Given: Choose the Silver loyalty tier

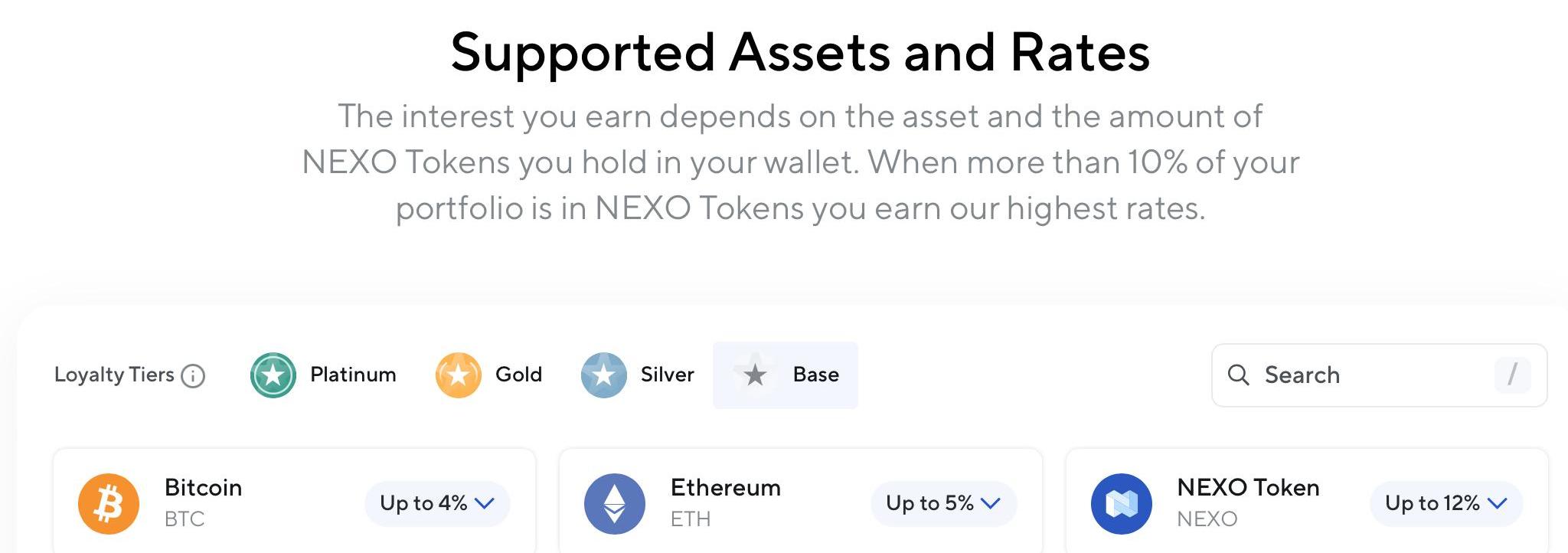Looking at the screenshot, I should [x=667, y=375].
